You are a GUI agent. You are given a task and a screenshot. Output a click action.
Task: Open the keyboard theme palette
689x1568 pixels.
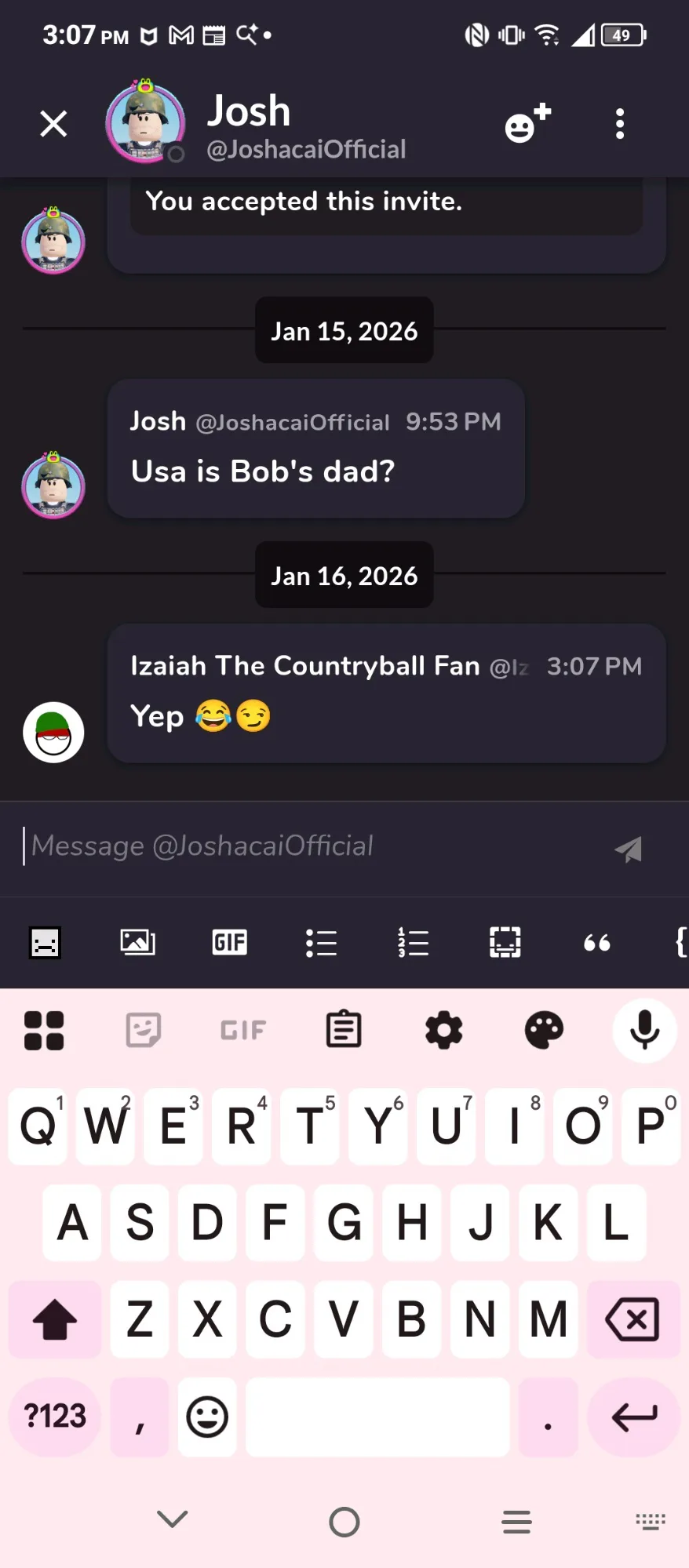pyautogui.click(x=544, y=1030)
